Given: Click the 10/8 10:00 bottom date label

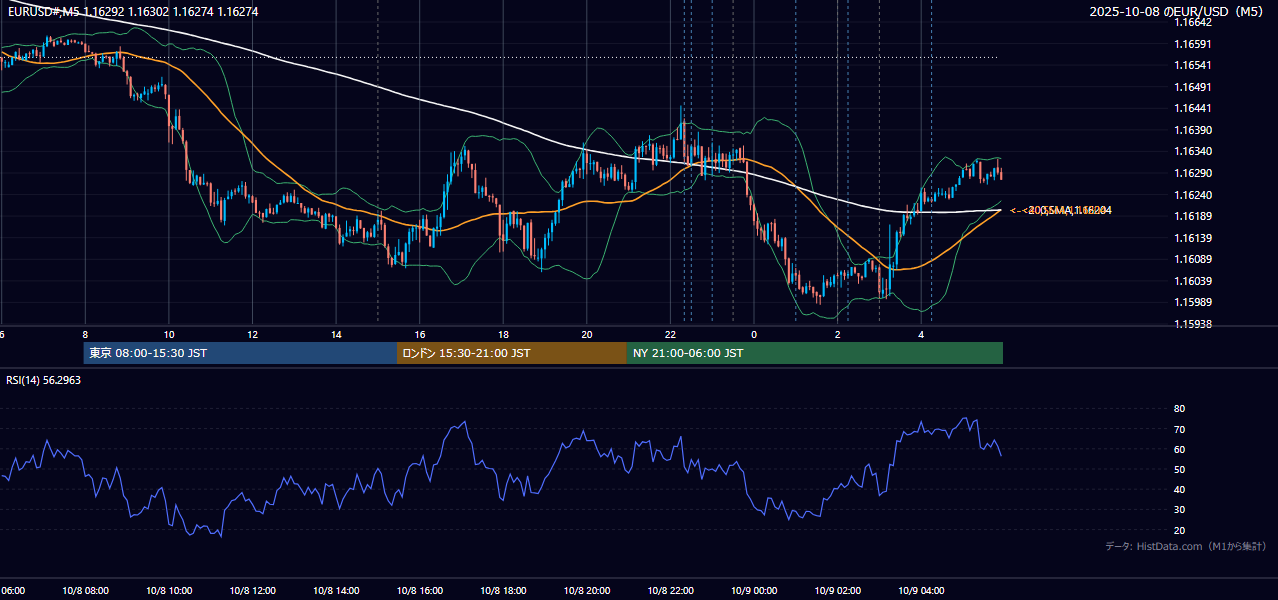Looking at the screenshot, I should pyautogui.click(x=169, y=591).
